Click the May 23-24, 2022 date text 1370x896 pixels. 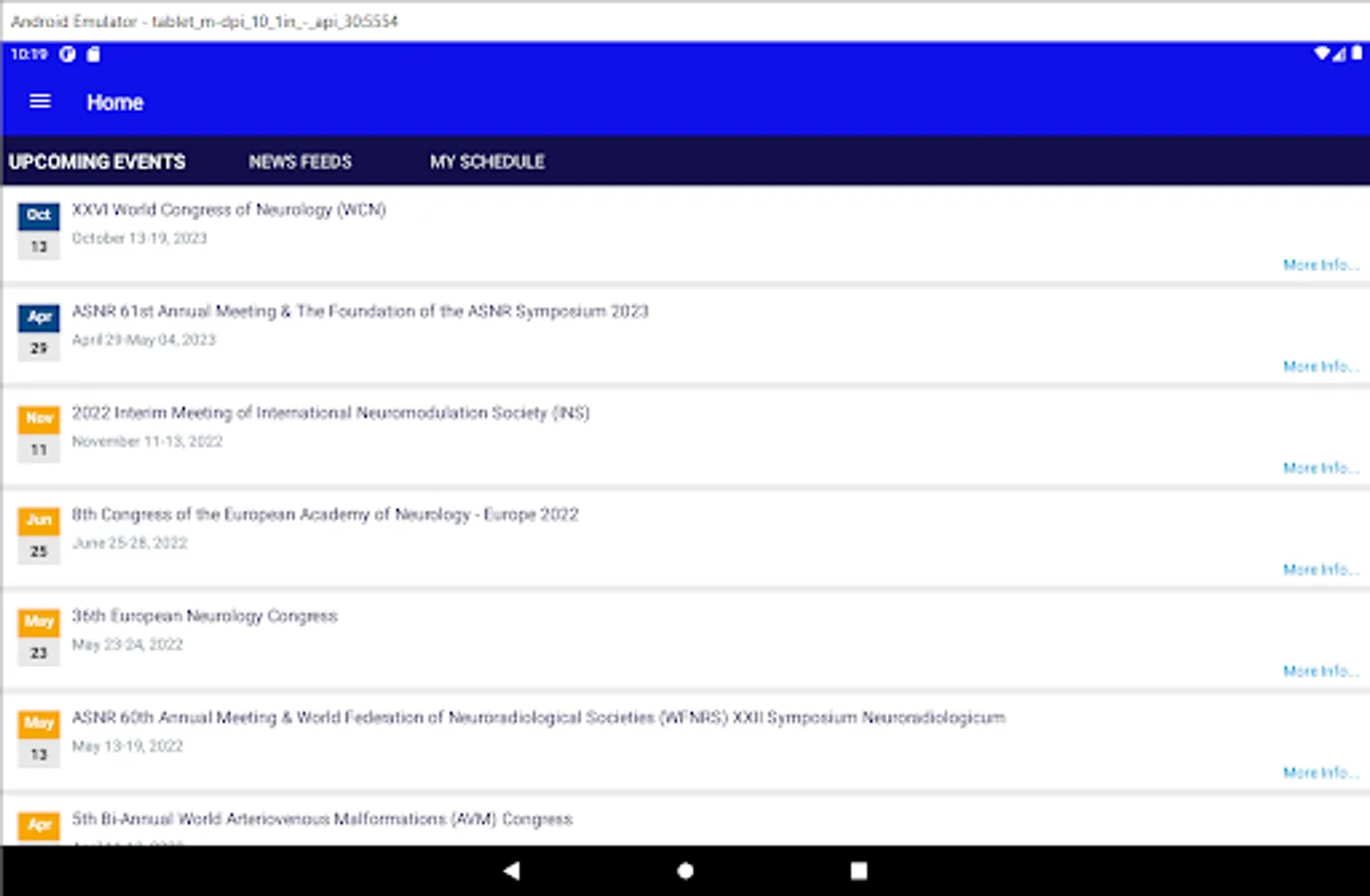[x=127, y=645]
